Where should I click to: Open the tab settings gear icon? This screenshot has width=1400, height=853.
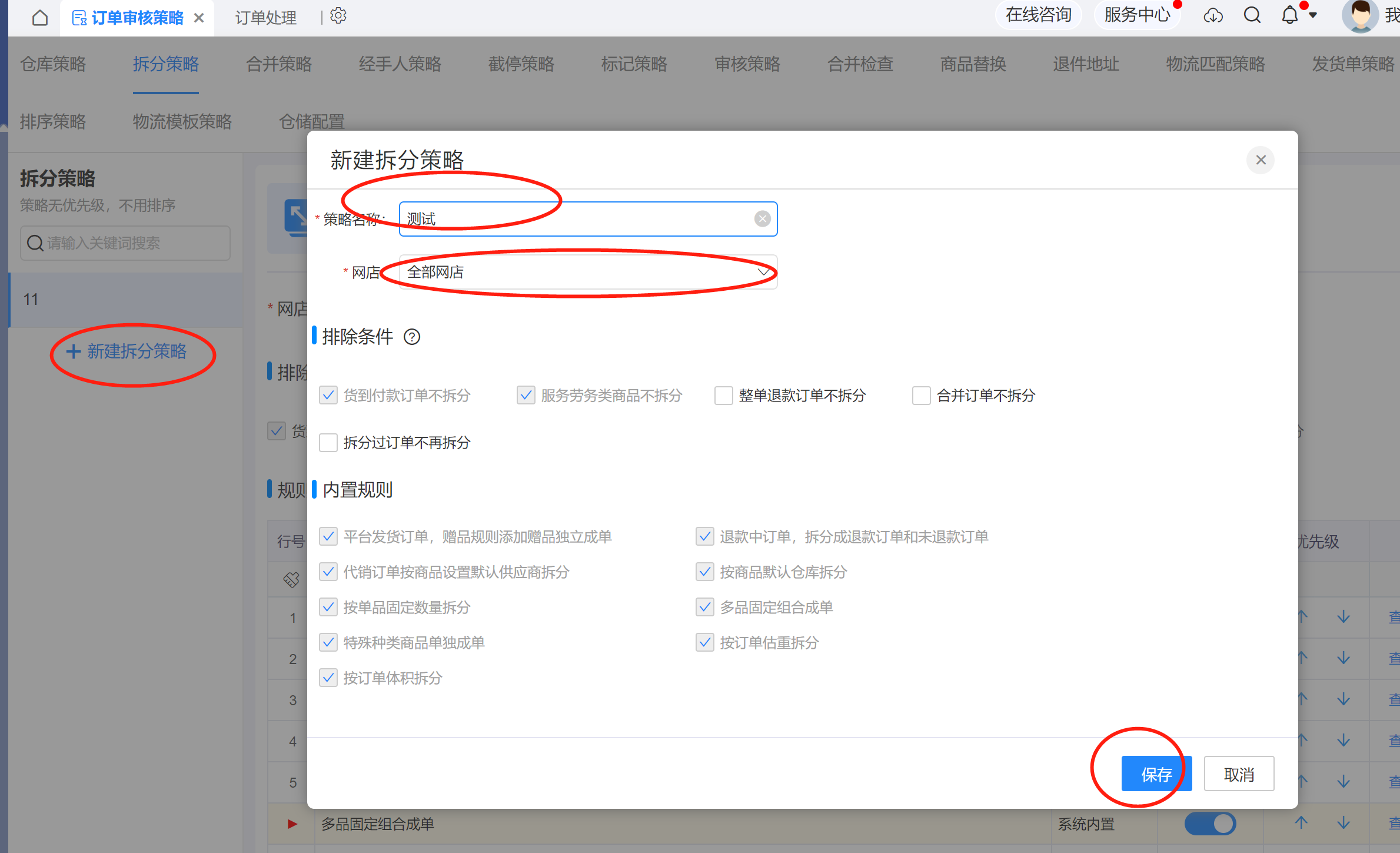pyautogui.click(x=338, y=16)
